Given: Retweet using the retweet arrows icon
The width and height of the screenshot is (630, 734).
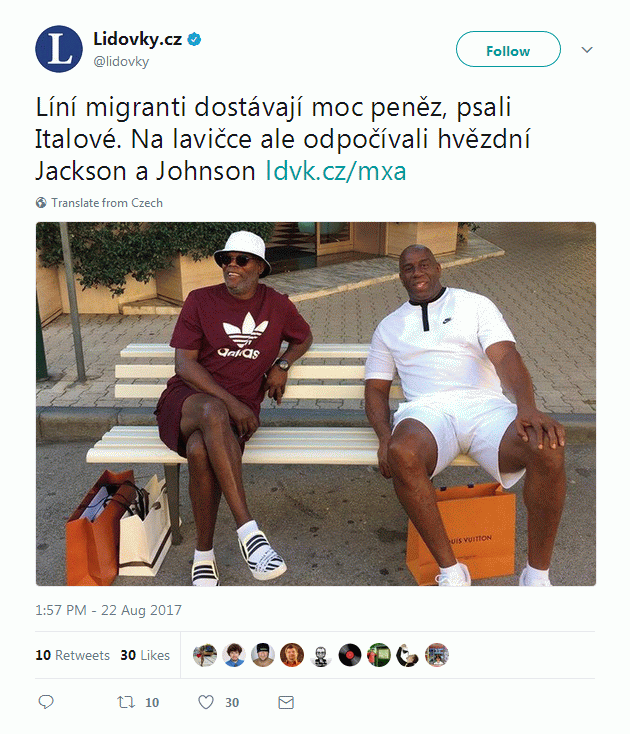Looking at the screenshot, I should 126,702.
